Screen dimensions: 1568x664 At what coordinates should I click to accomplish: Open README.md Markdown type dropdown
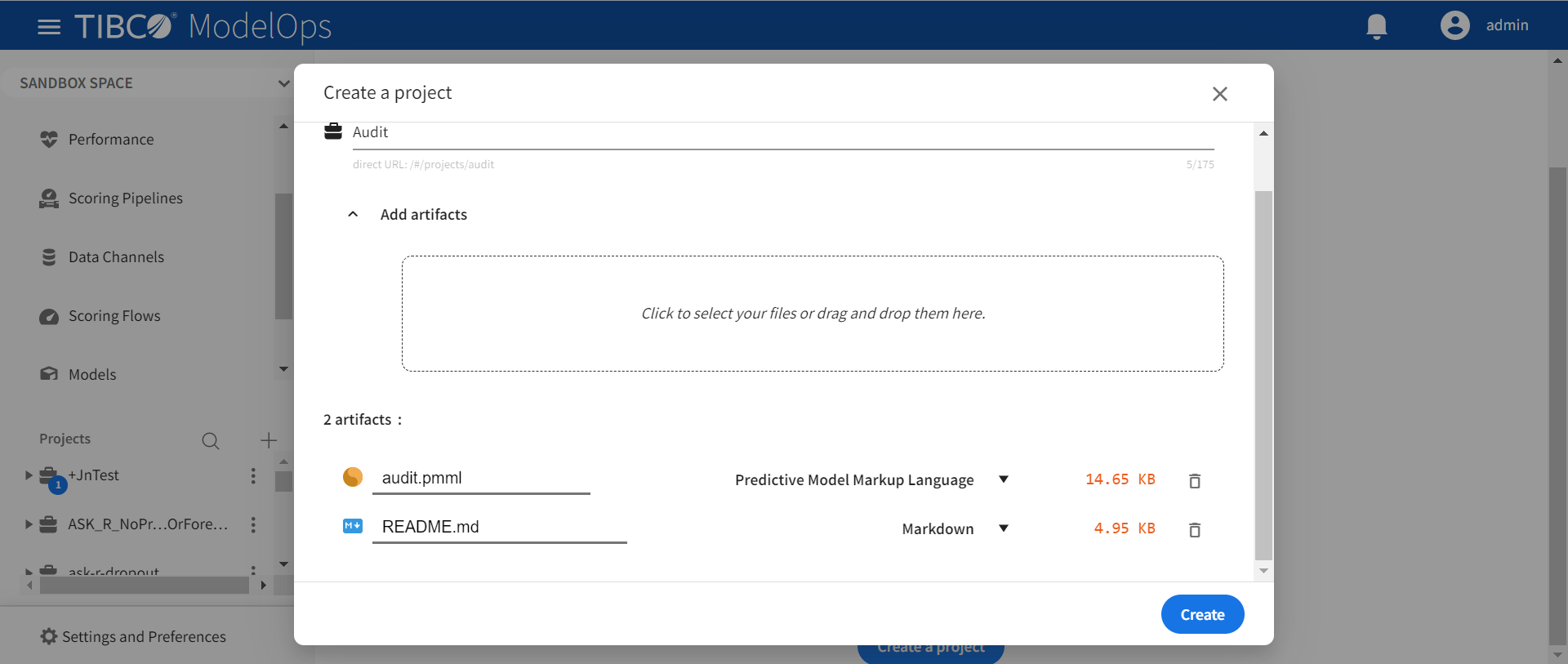[x=1004, y=528]
